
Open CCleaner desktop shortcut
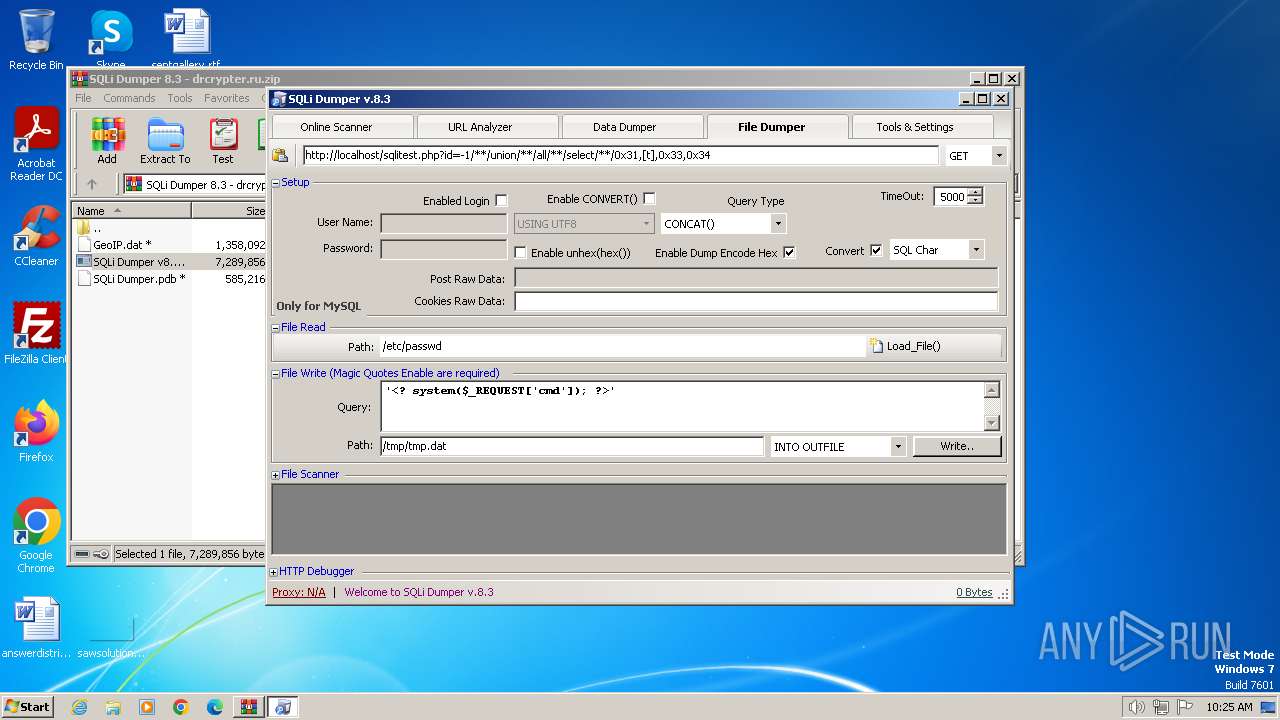[36, 236]
